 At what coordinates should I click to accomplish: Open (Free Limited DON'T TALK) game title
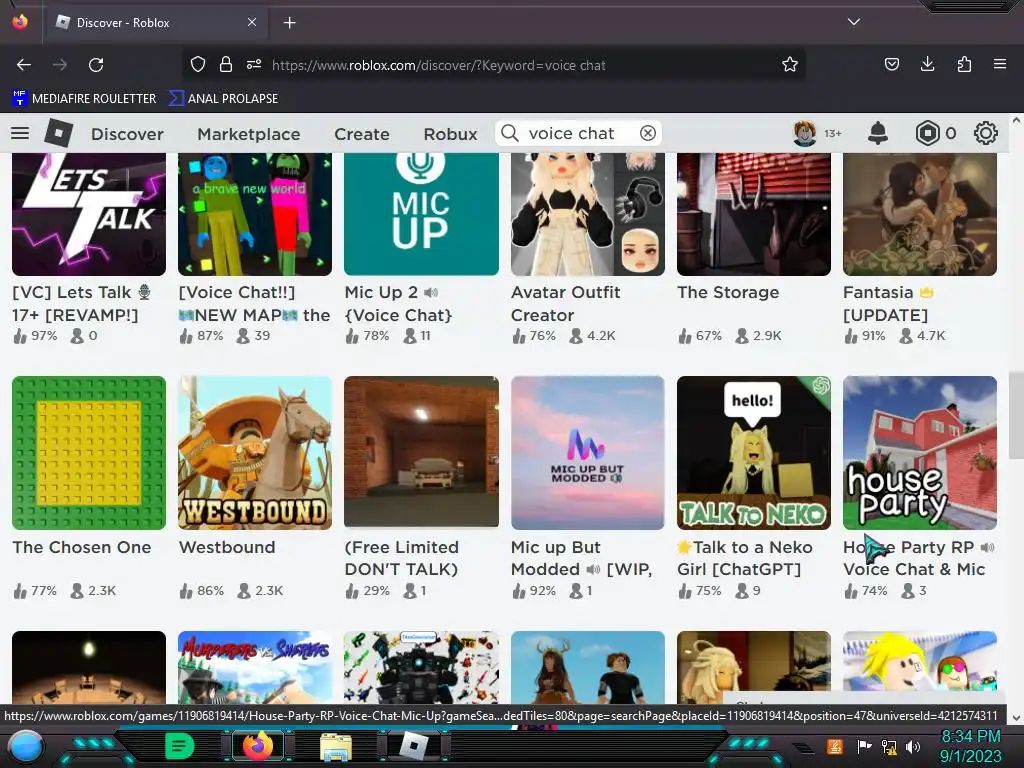[x=402, y=558]
